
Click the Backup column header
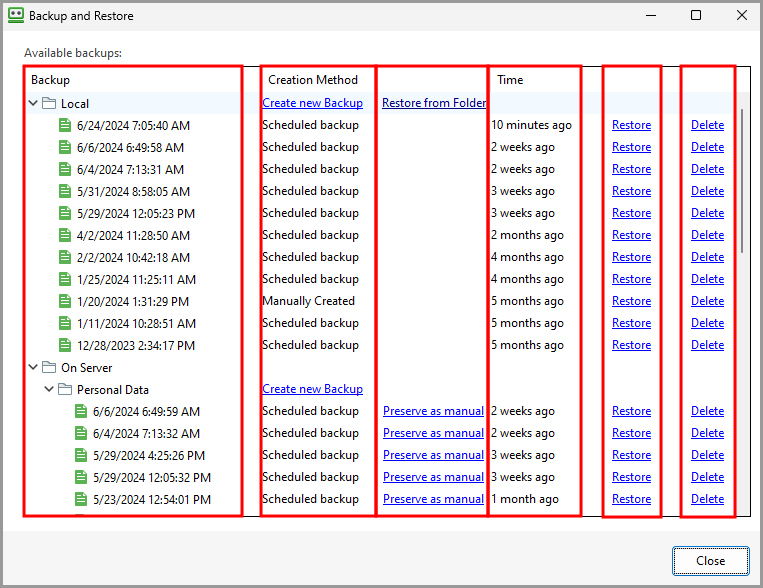(50, 80)
